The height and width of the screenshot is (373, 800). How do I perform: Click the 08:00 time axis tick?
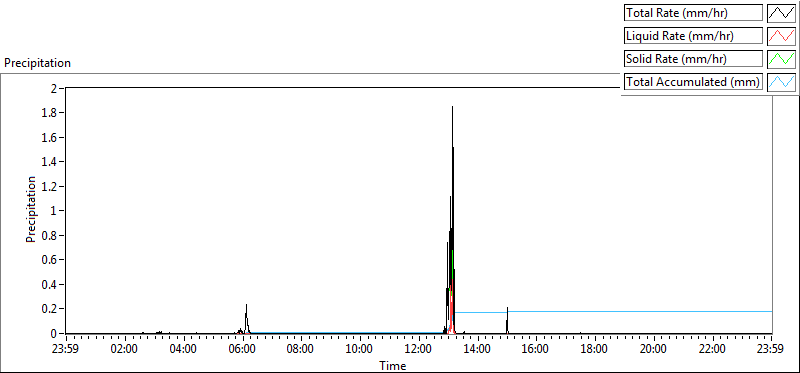pos(301,350)
